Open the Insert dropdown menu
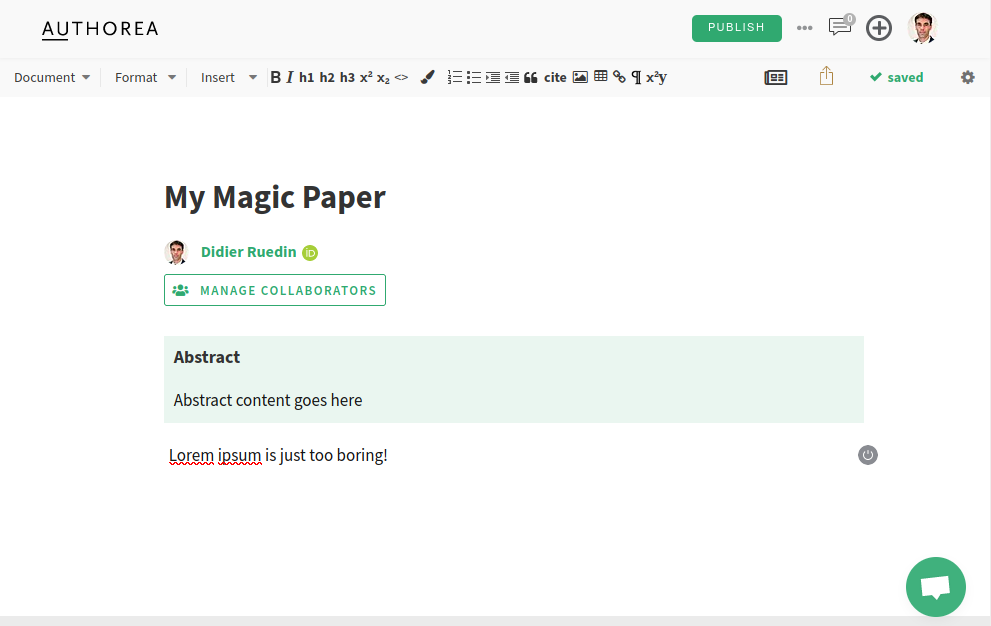 (x=228, y=77)
